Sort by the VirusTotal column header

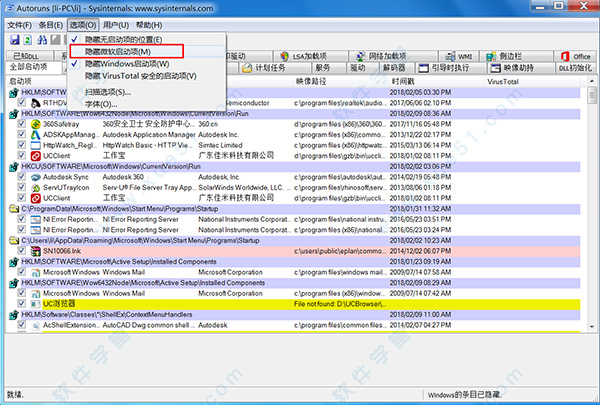tap(532, 82)
